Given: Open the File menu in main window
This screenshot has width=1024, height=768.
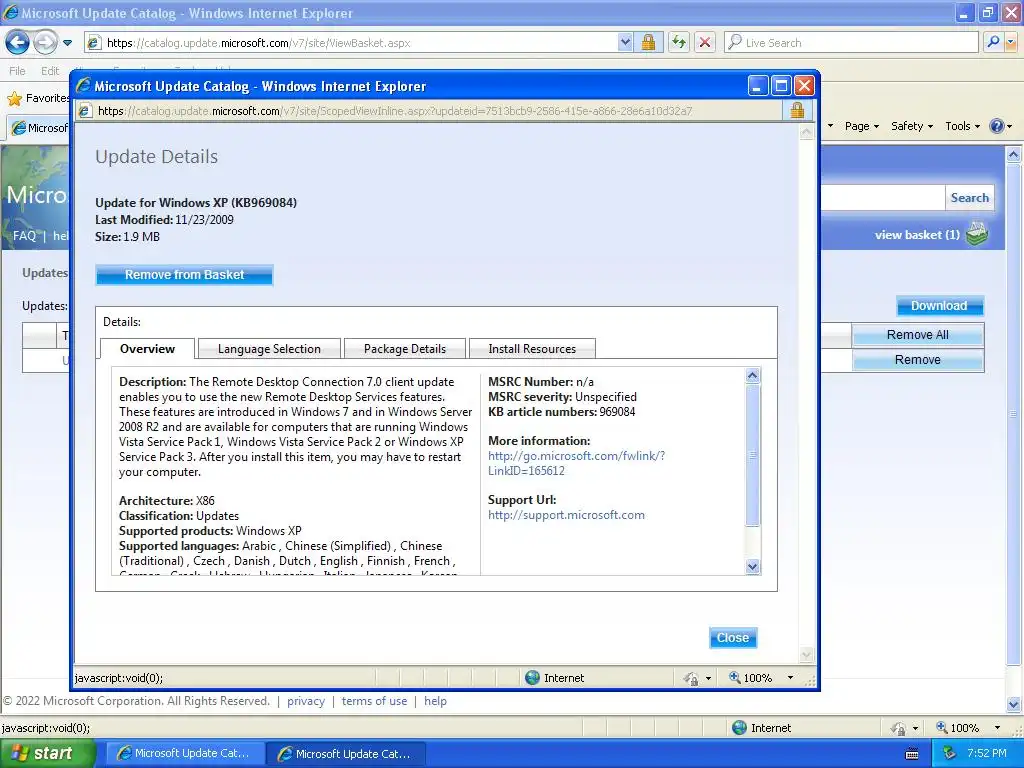Looking at the screenshot, I should coord(18,71).
